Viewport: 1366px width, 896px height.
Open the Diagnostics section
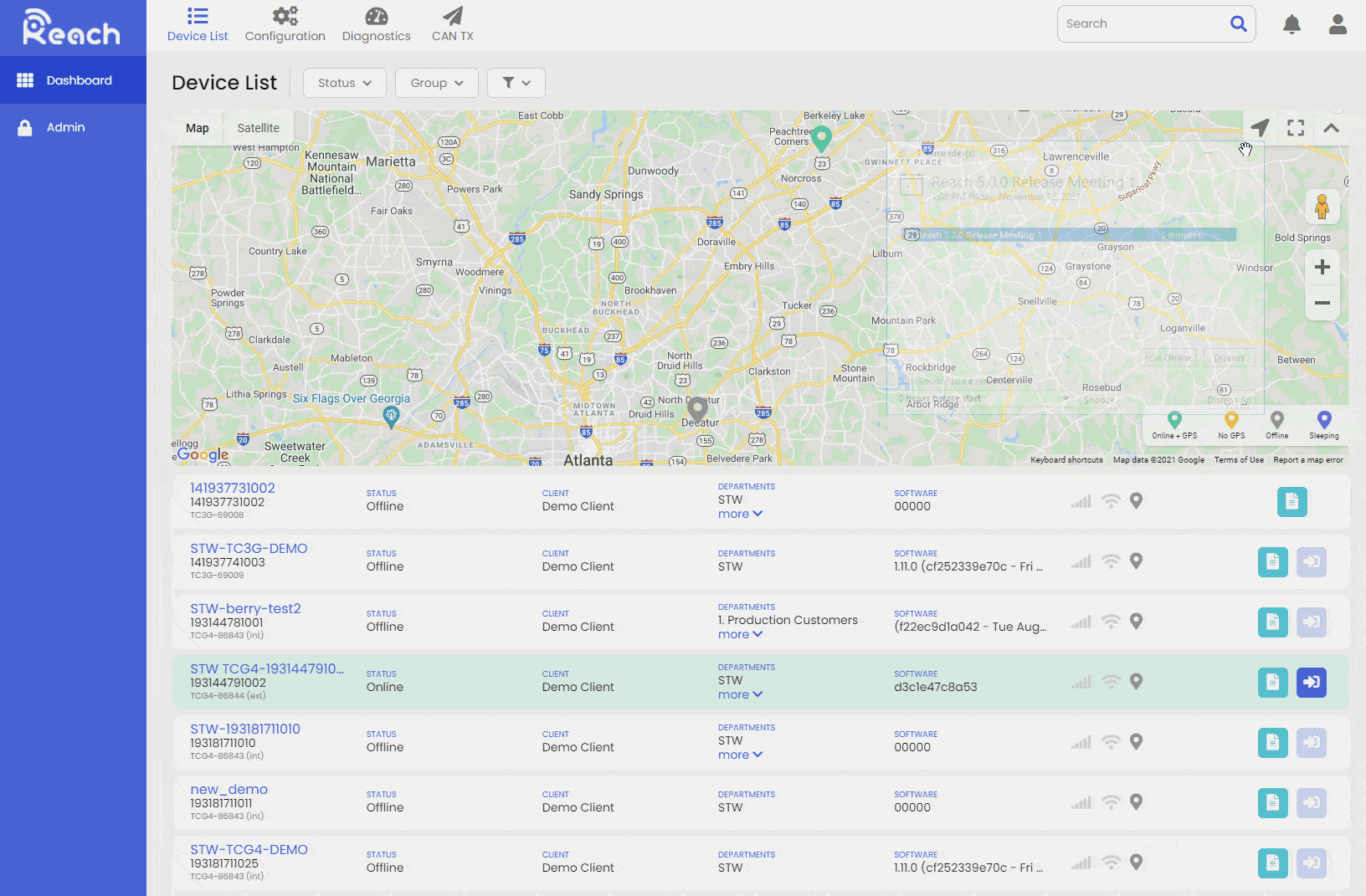[376, 23]
